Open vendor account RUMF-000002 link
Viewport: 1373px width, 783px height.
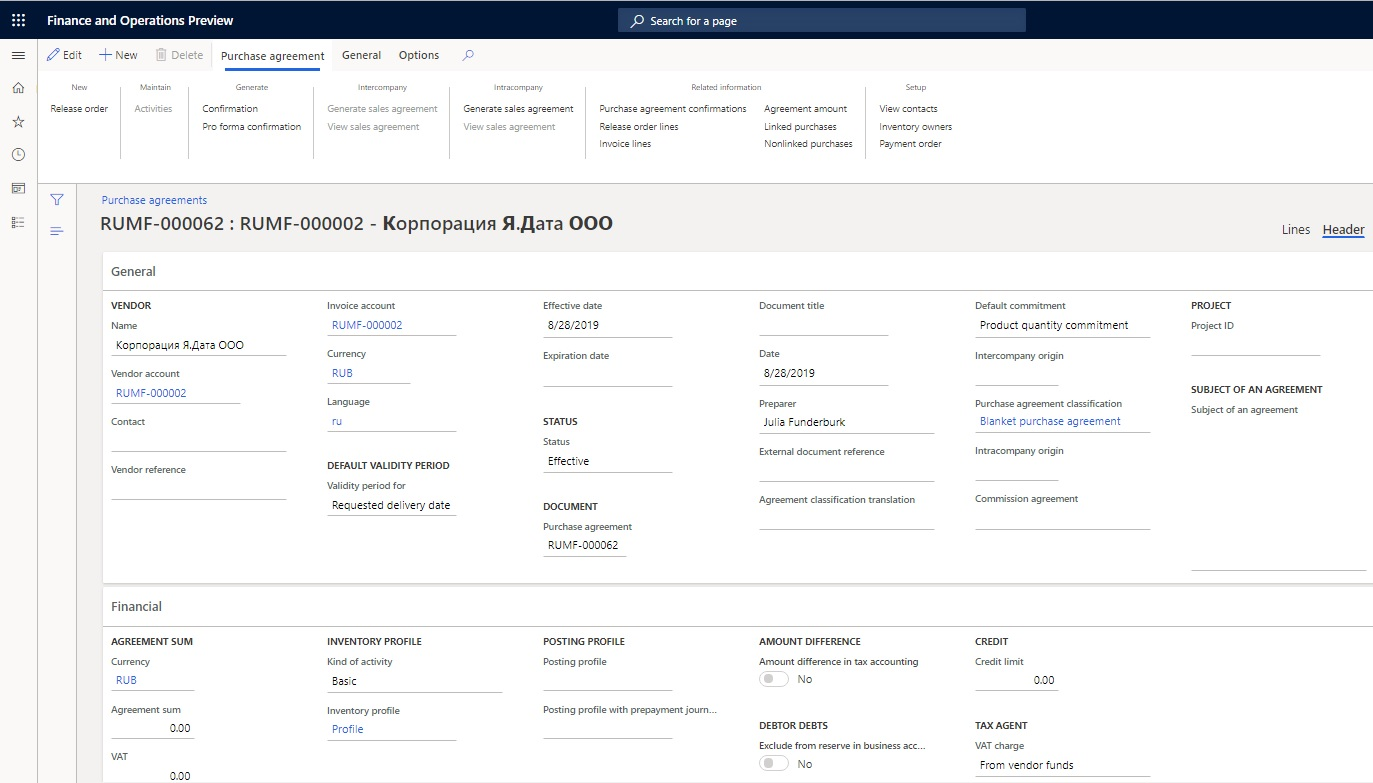151,393
